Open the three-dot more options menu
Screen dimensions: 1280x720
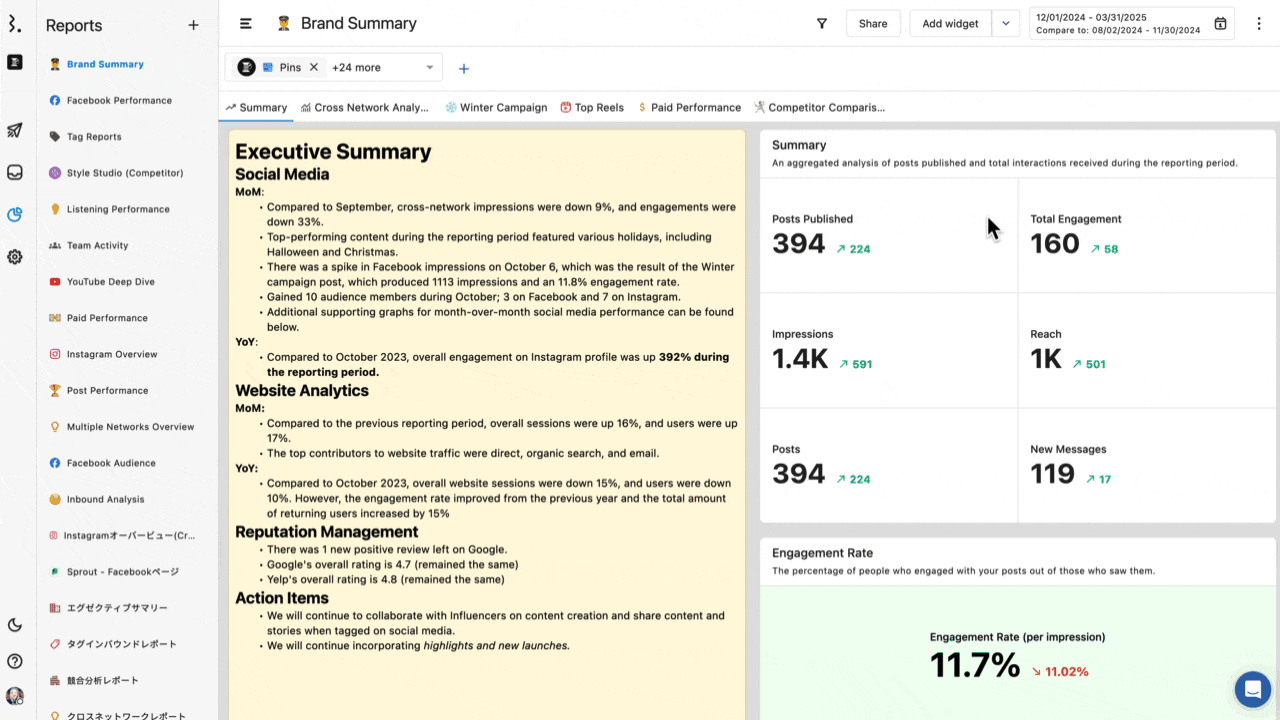(x=1259, y=24)
